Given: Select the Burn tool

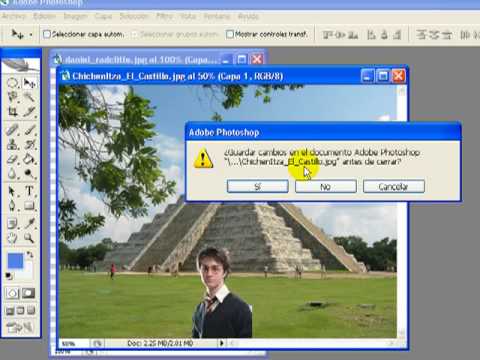Looking at the screenshot, I should tap(29, 173).
